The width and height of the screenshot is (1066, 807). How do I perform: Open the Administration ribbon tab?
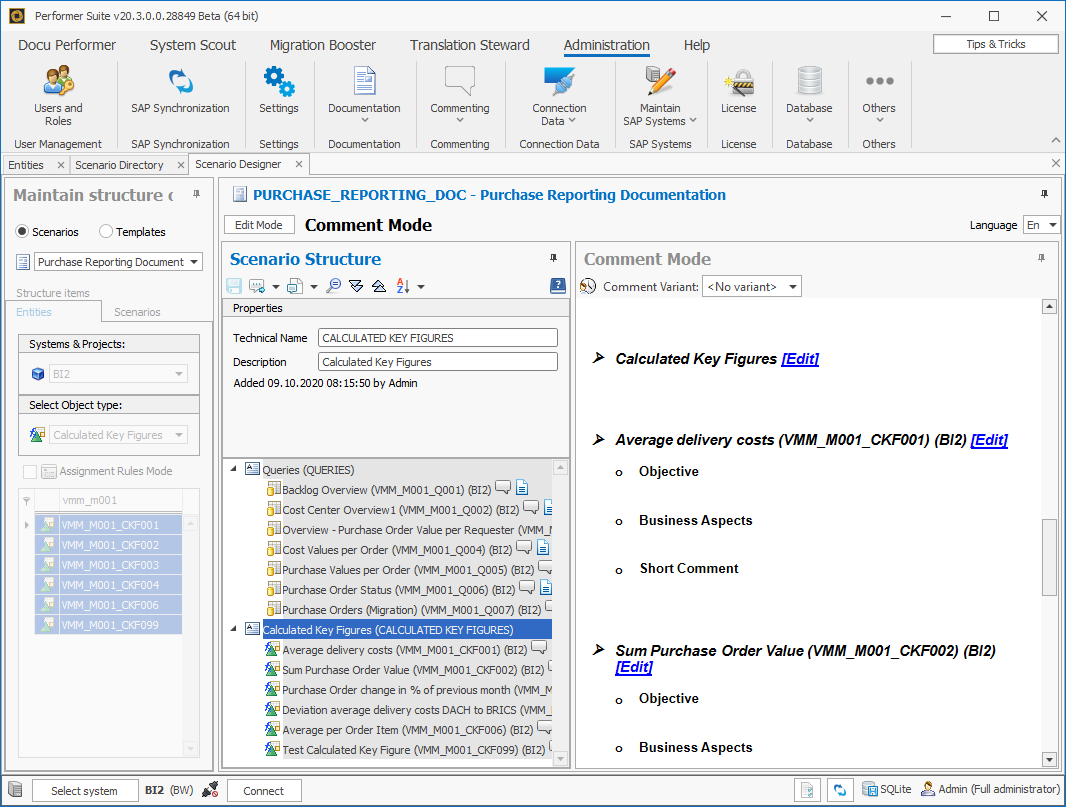coord(606,45)
